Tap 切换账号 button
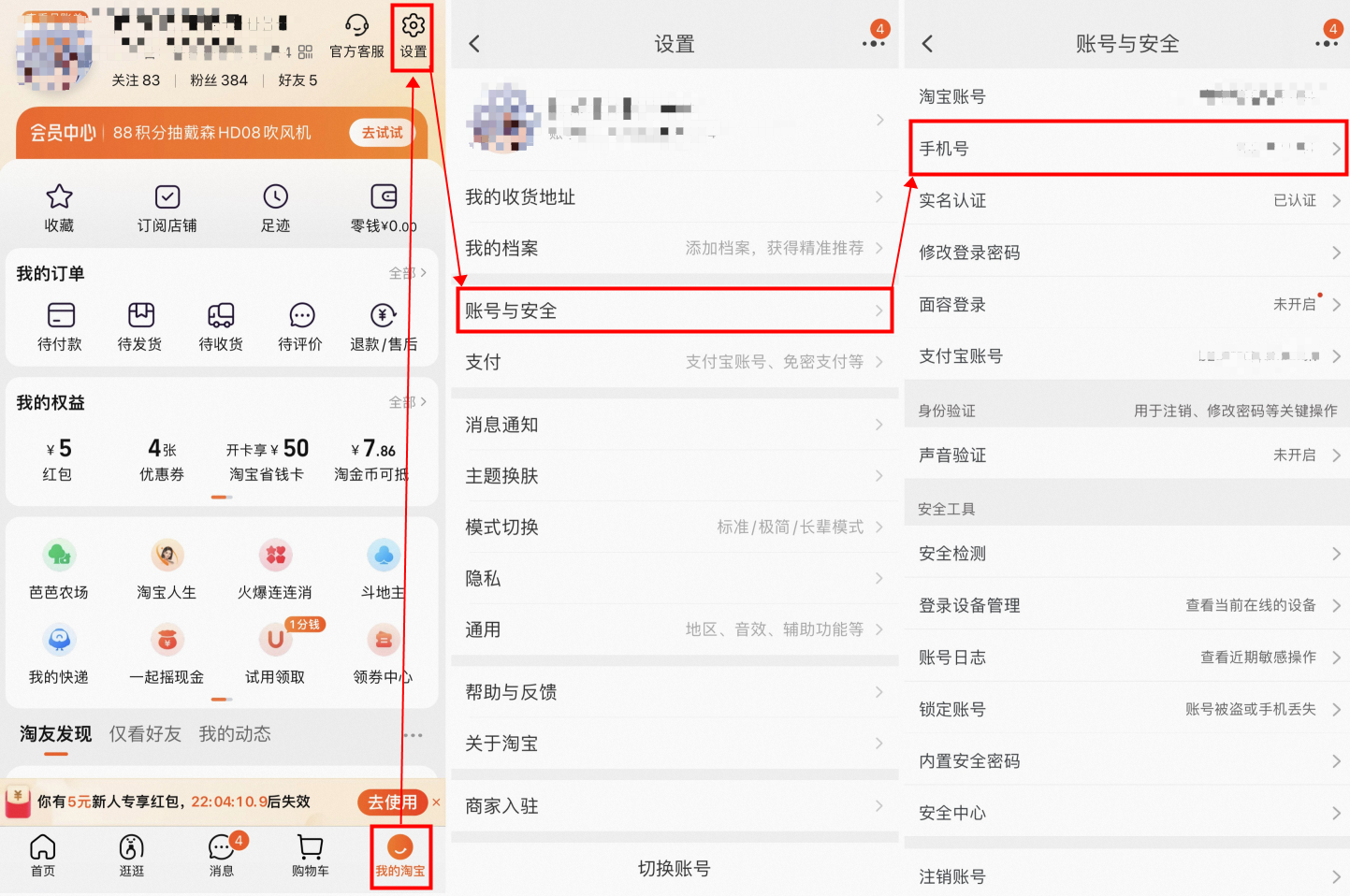 [675, 868]
